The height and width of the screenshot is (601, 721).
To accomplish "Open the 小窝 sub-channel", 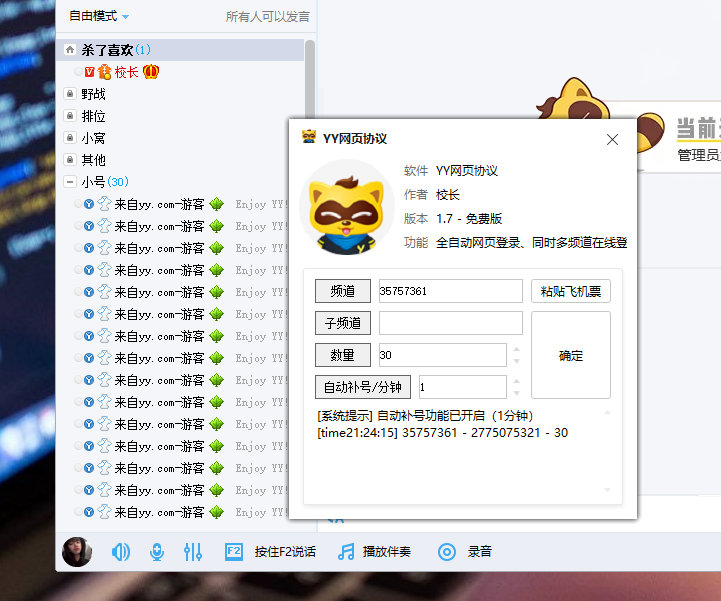I will pos(93,138).
